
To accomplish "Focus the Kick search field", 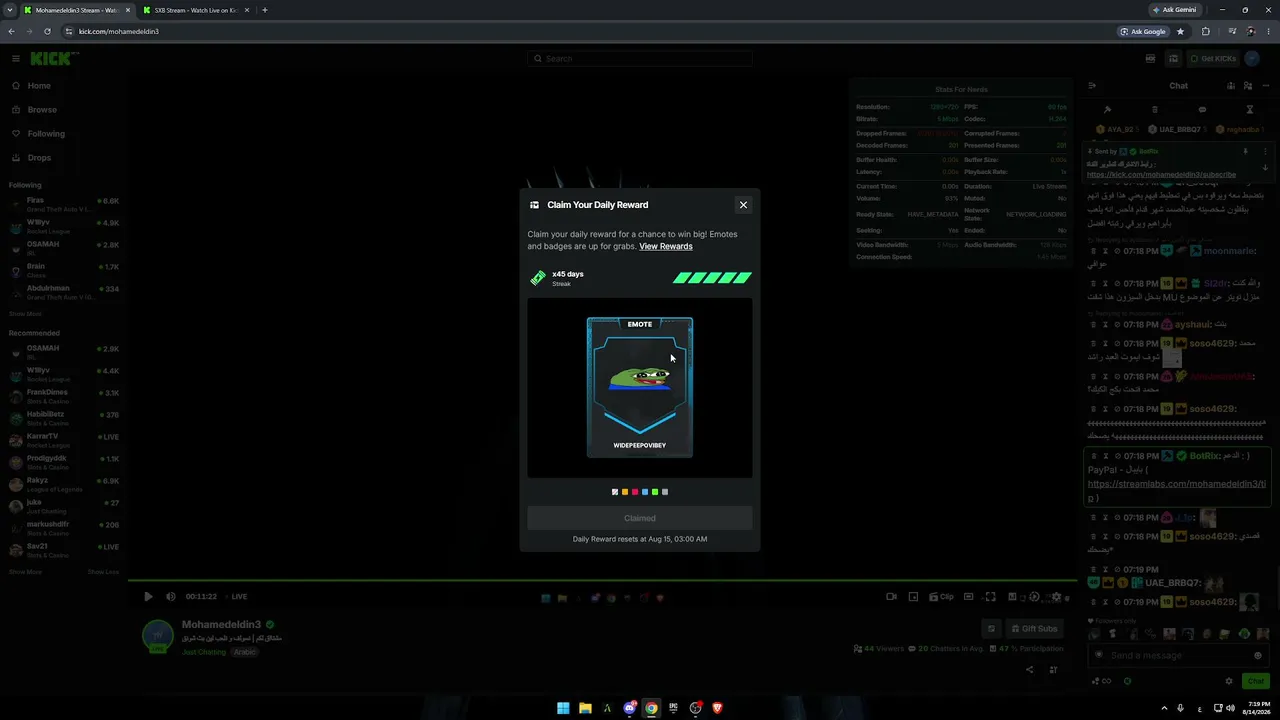I will [x=640, y=59].
